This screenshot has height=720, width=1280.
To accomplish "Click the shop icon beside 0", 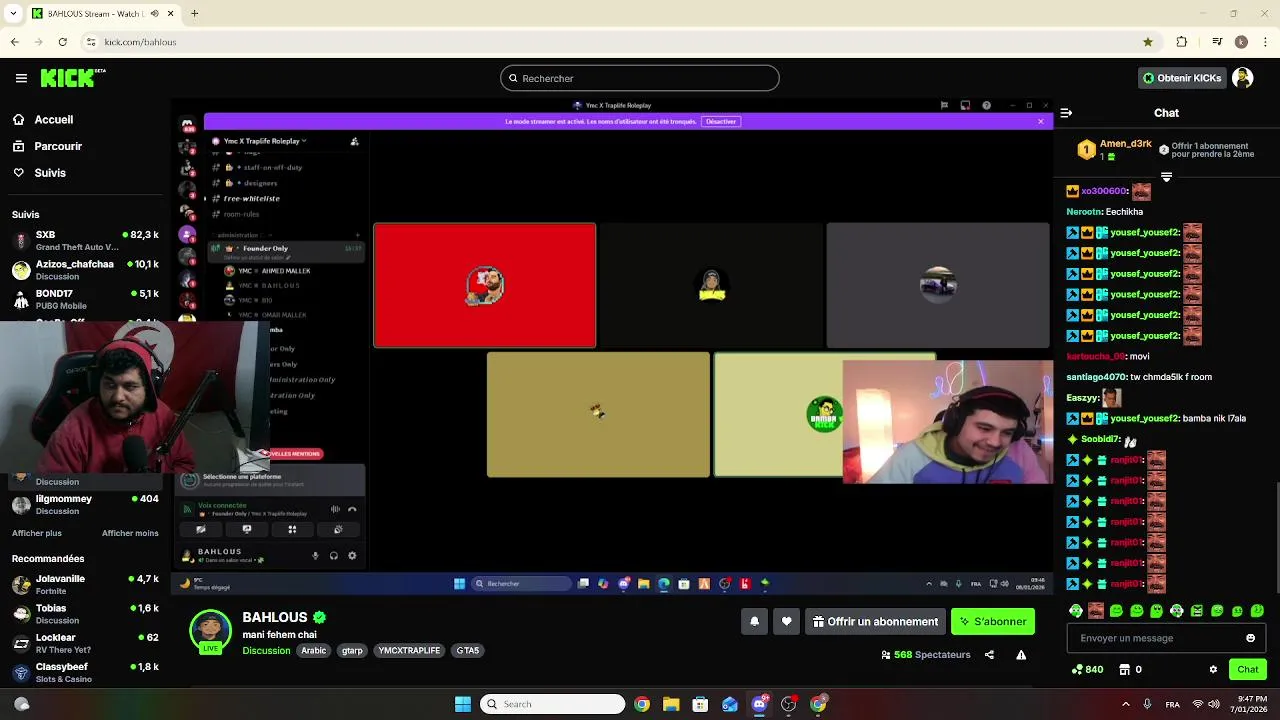I will (x=1124, y=669).
